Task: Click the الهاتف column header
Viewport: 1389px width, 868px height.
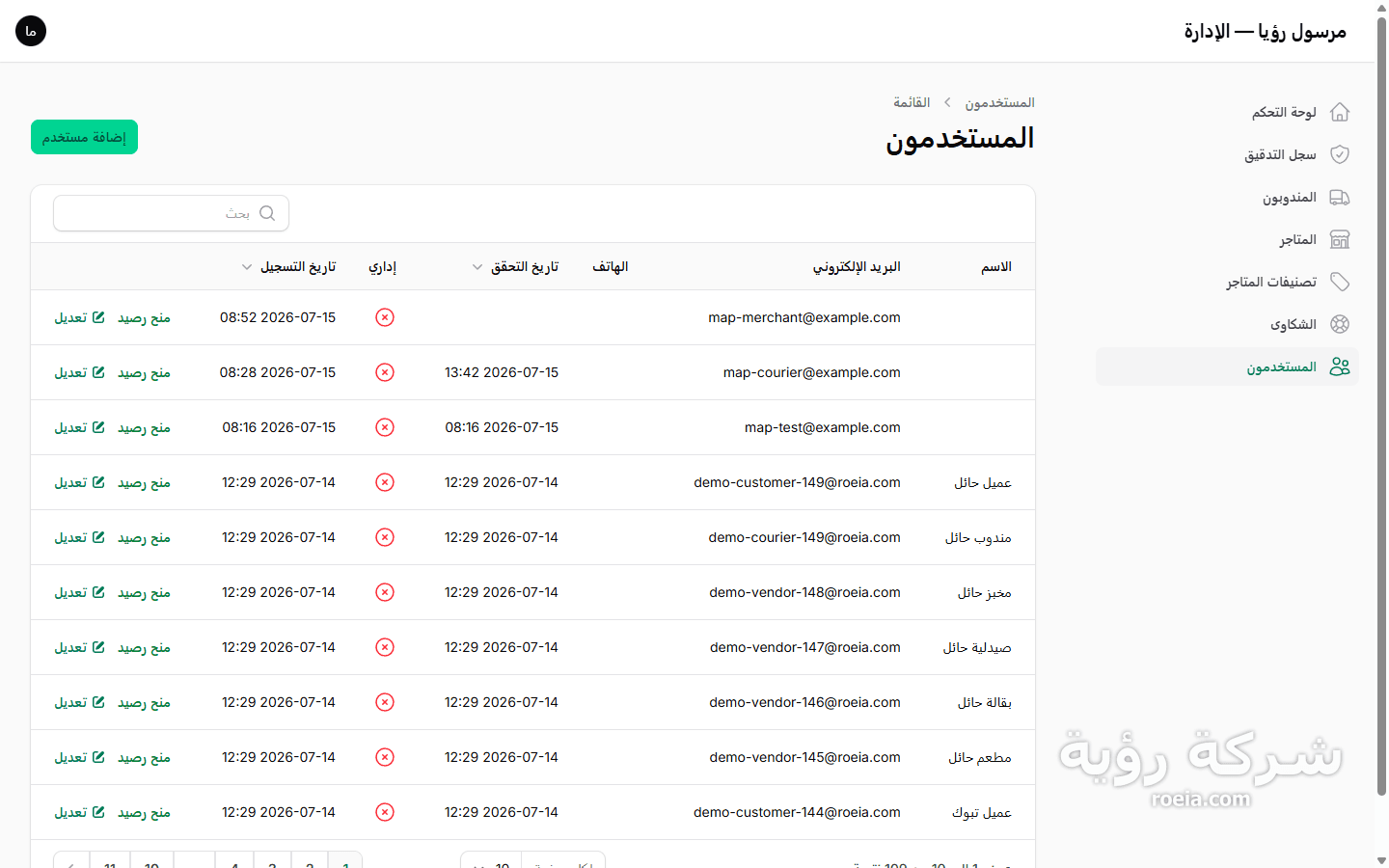Action: coord(610,267)
